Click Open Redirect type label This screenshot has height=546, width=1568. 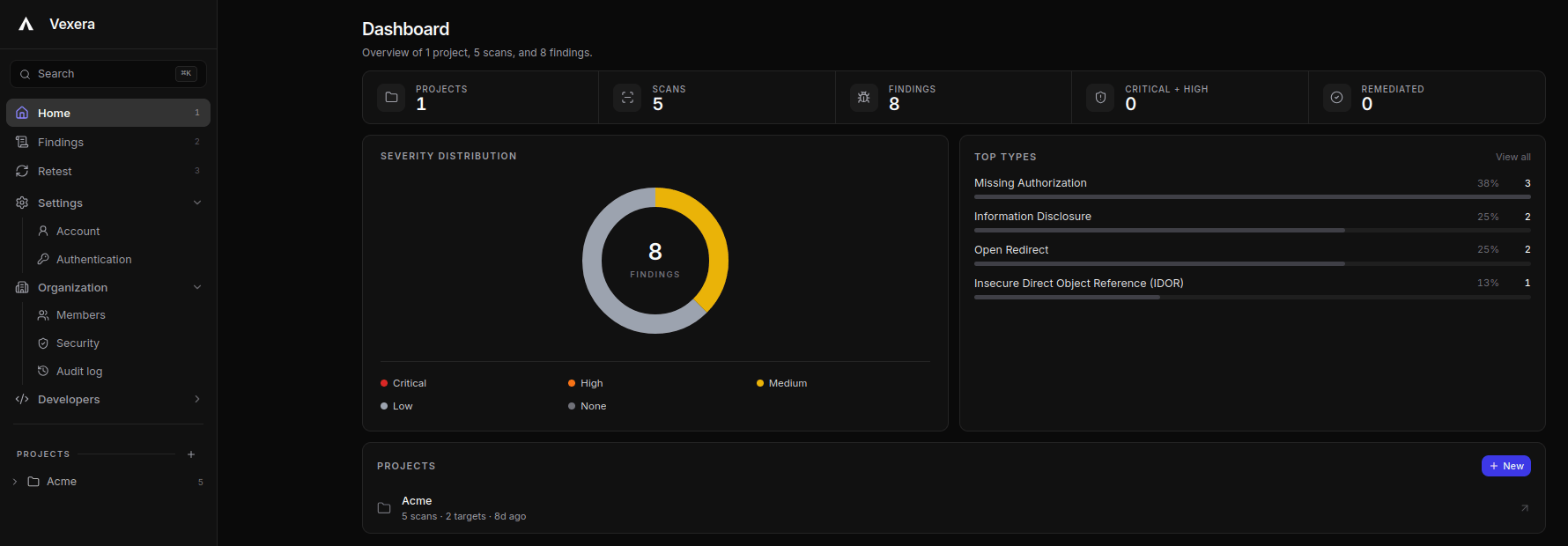[x=1011, y=250]
